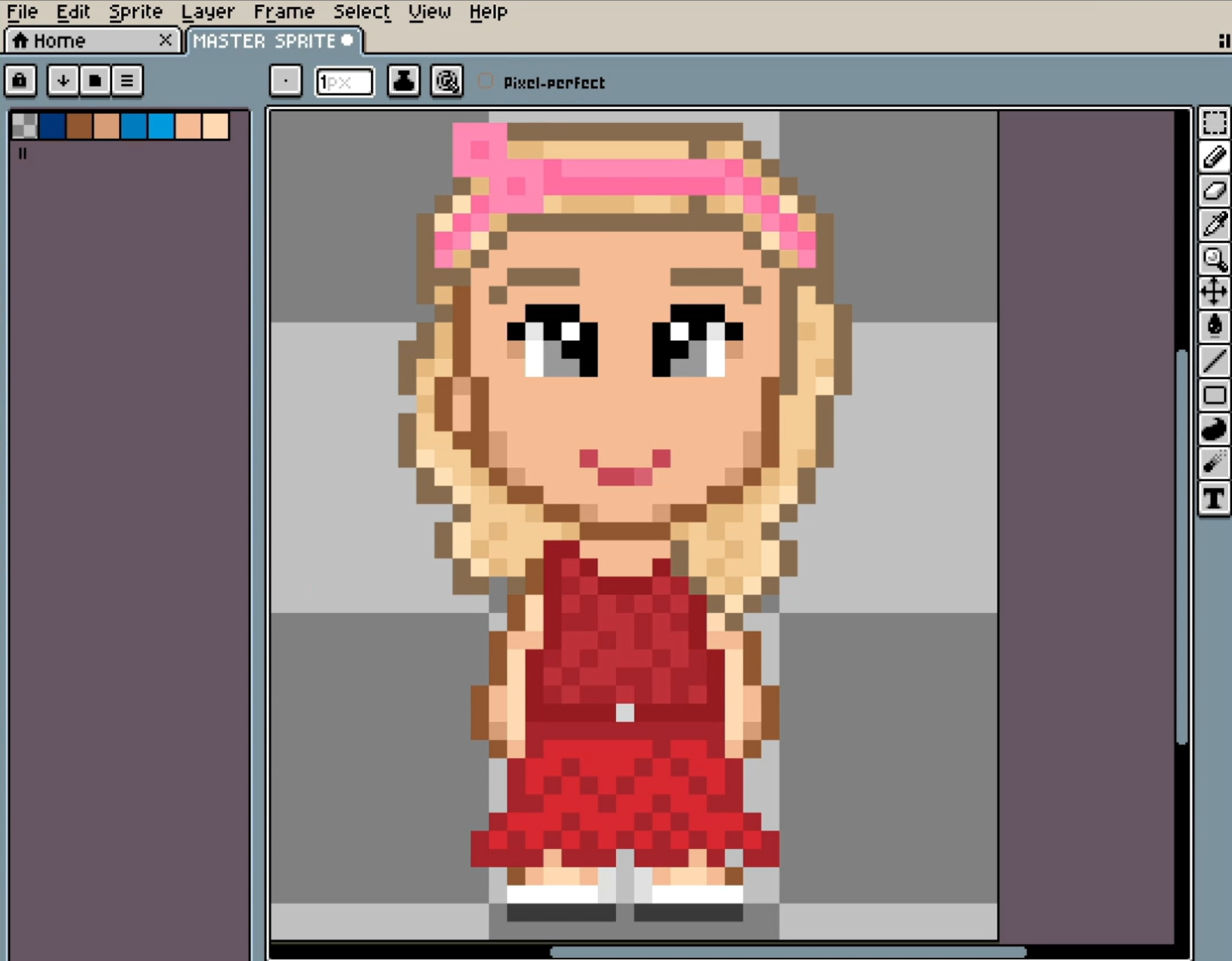1232x961 pixels.
Task: Select the Line tool
Action: (1213, 360)
